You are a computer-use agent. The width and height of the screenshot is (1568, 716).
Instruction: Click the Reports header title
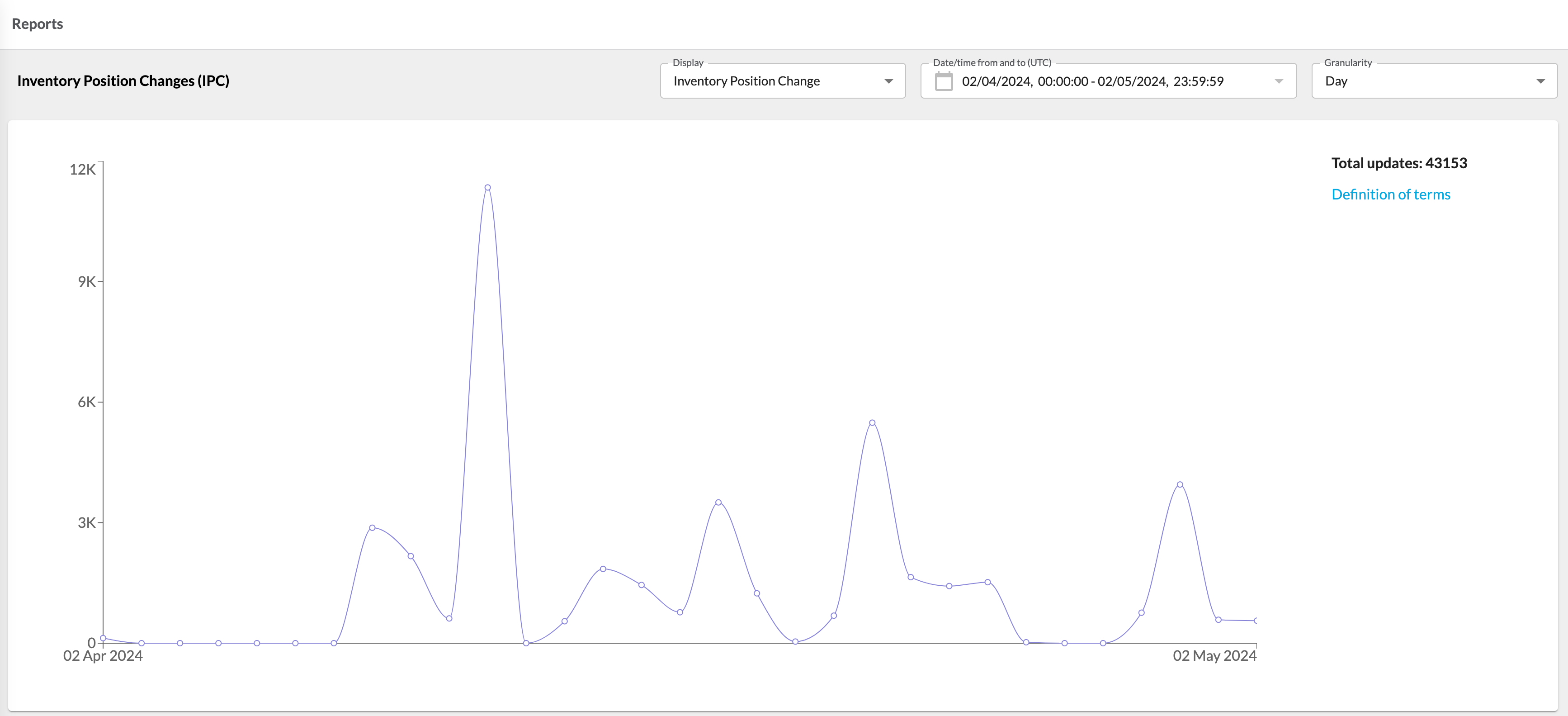(37, 24)
